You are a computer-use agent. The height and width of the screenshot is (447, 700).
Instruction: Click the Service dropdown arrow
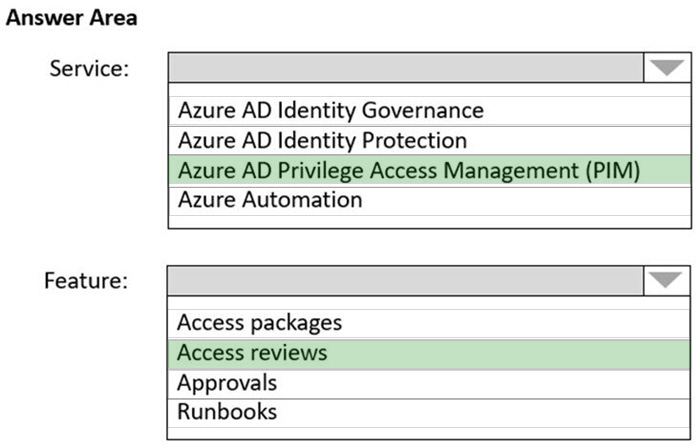(x=664, y=68)
